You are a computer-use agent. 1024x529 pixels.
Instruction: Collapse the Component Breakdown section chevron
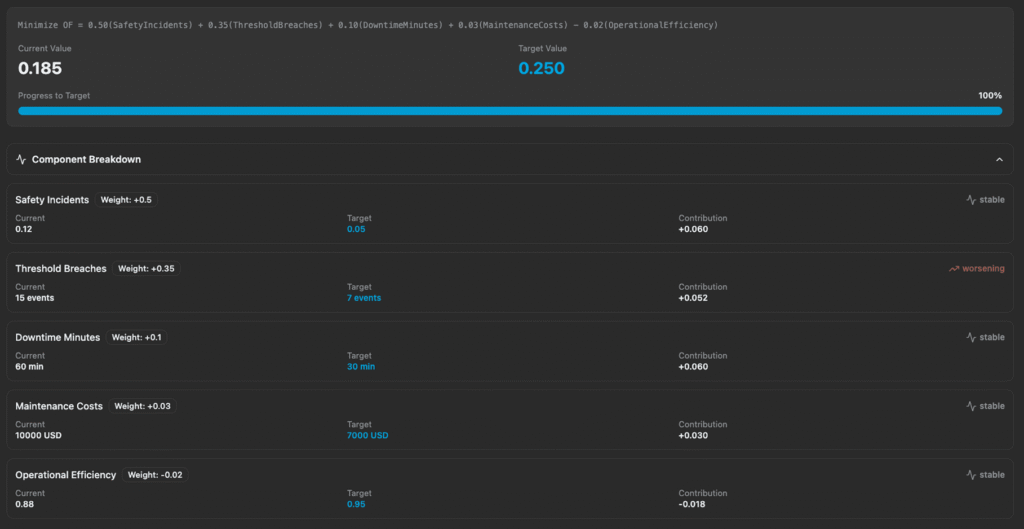click(x=998, y=159)
